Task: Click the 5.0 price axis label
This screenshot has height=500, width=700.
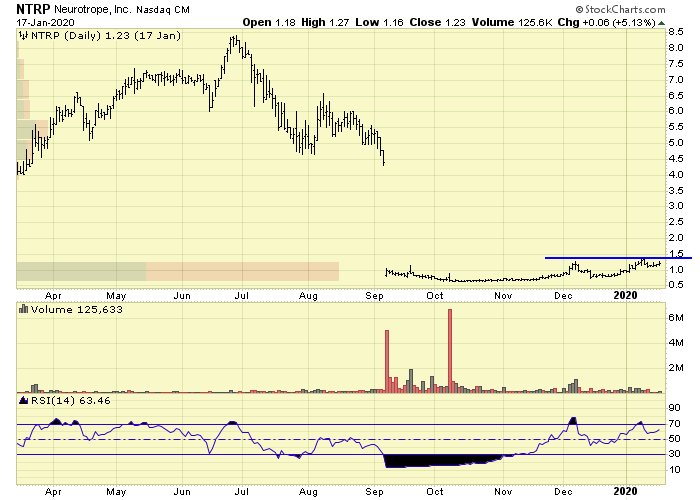Action: [676, 143]
